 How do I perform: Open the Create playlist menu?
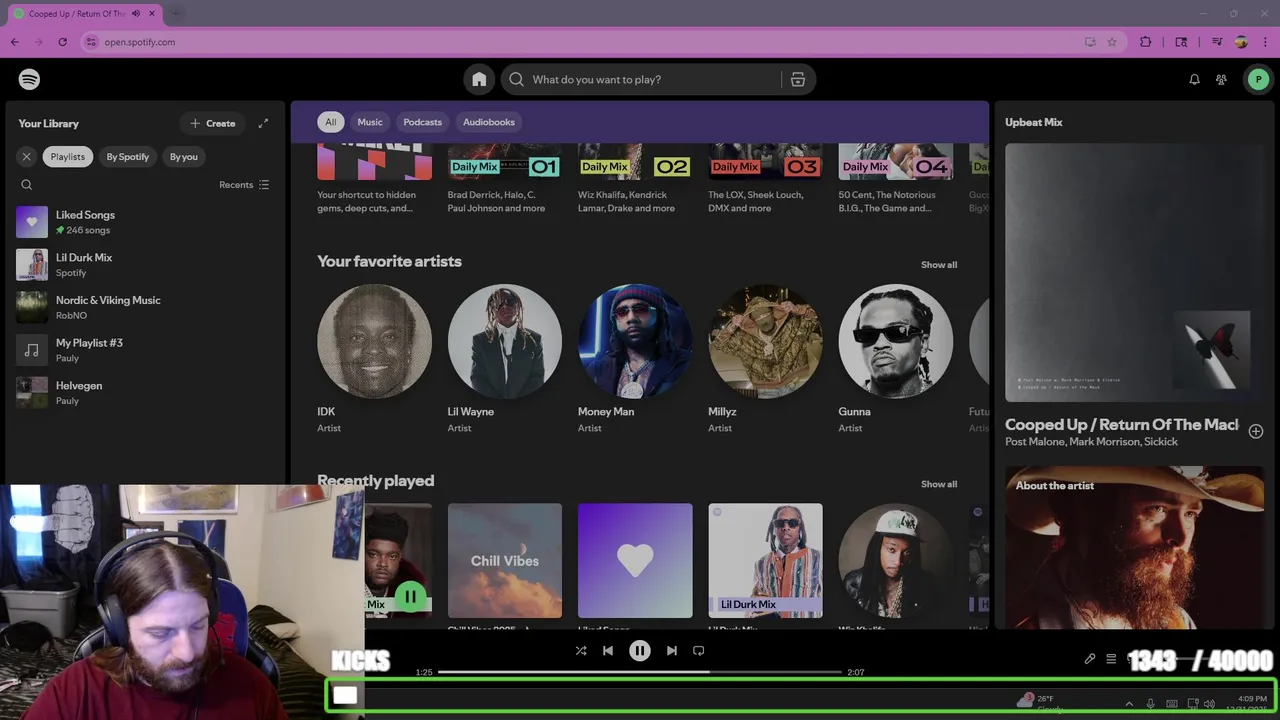[x=213, y=123]
